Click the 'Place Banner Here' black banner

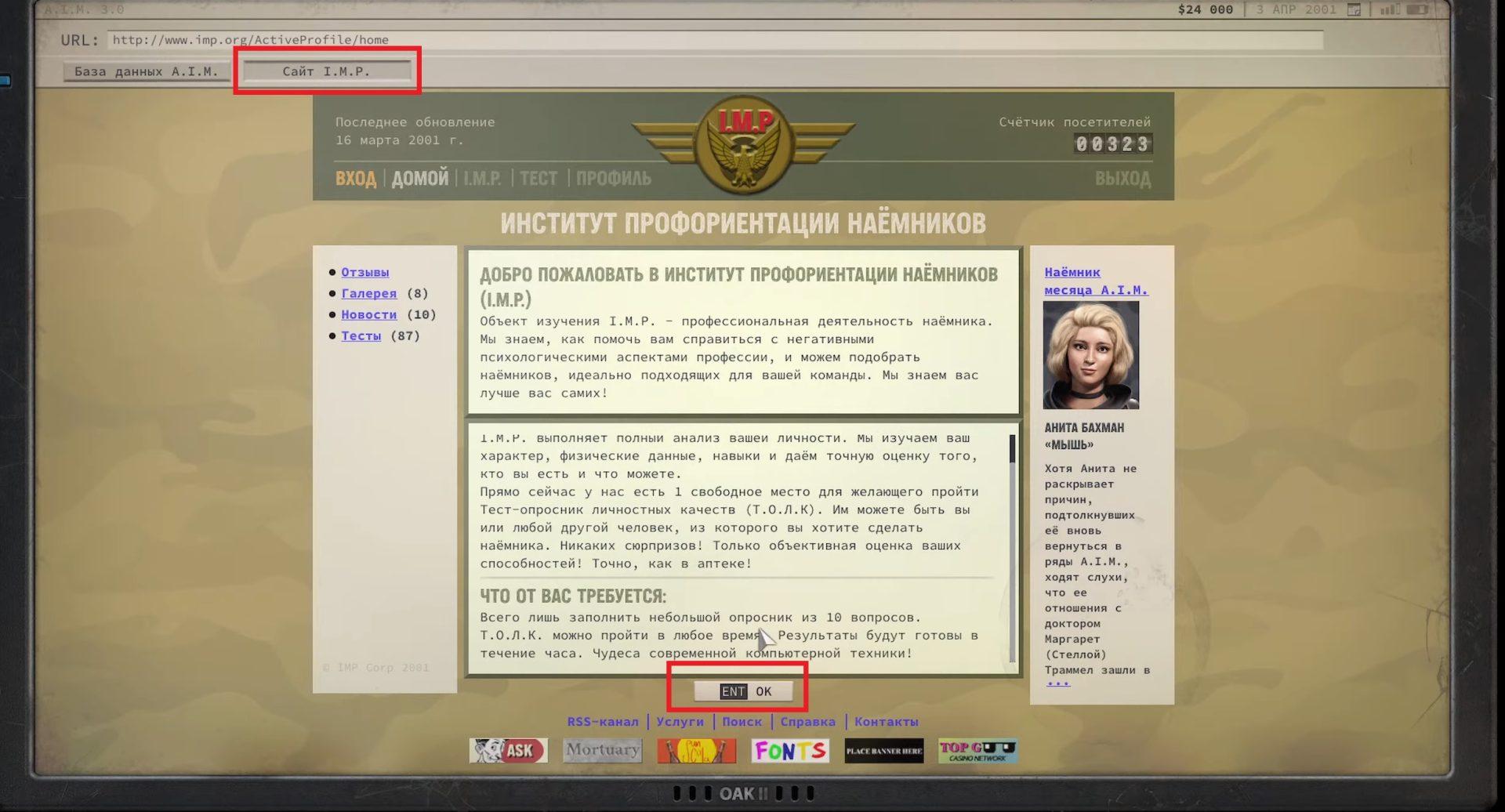(x=883, y=751)
